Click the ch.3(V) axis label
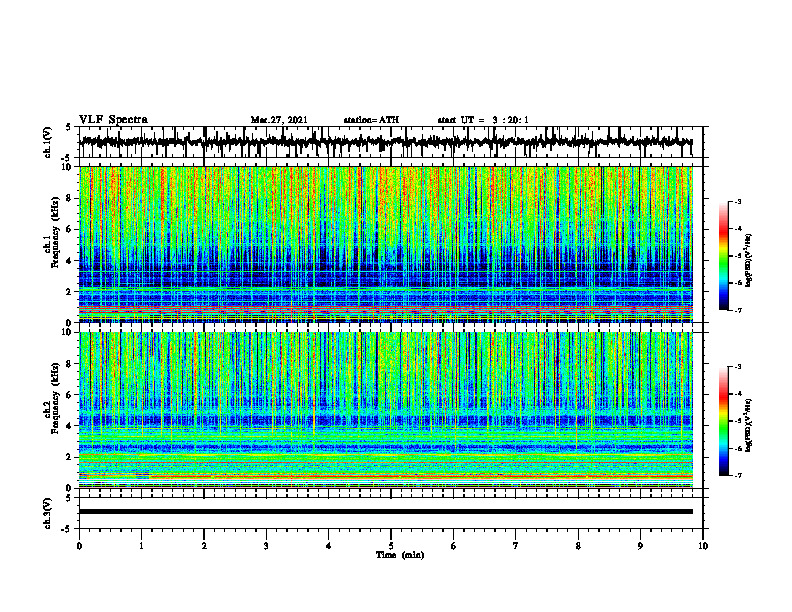The image size is (792, 612). (x=48, y=514)
